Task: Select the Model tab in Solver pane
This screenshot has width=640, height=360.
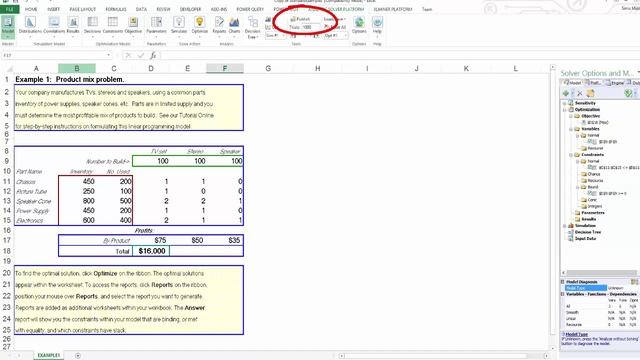Action: pyautogui.click(x=572, y=83)
